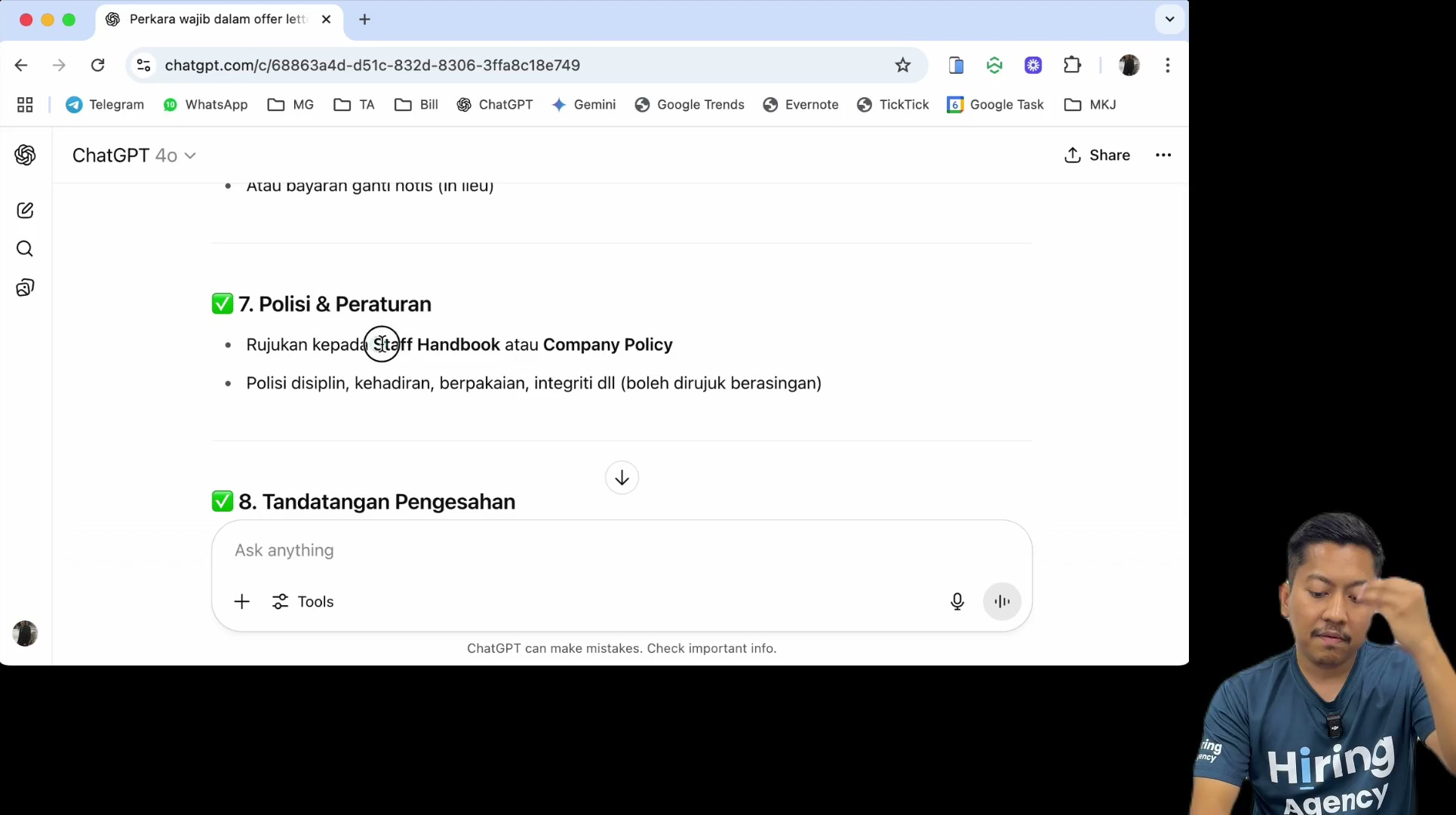Open the Tools menu in the composer
1456x815 pixels.
coord(303,601)
